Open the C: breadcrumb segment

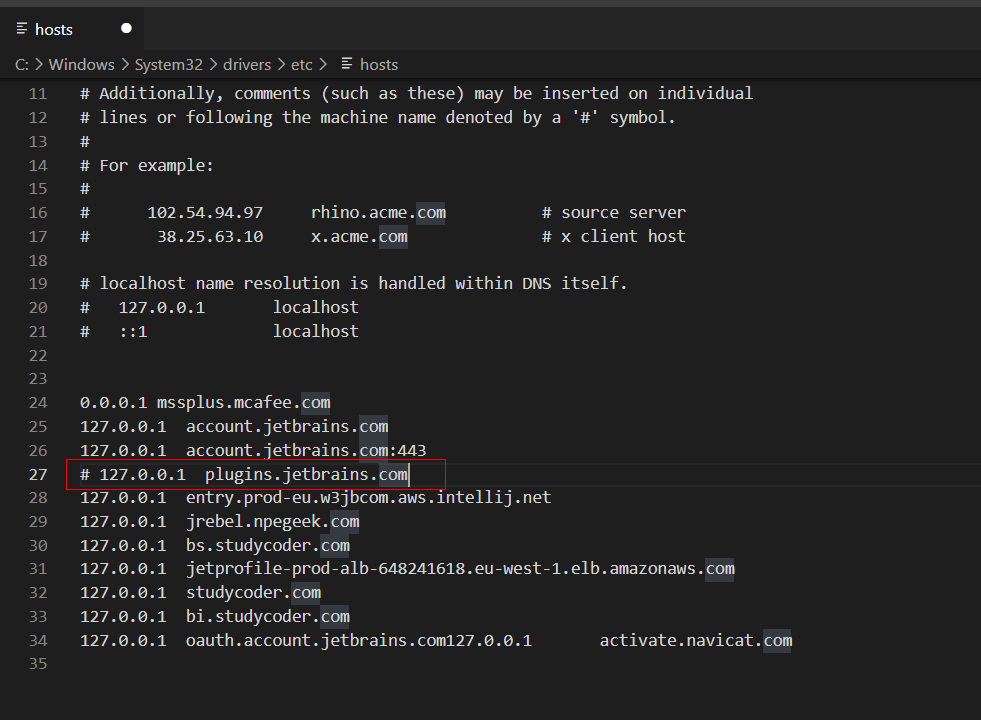point(22,64)
